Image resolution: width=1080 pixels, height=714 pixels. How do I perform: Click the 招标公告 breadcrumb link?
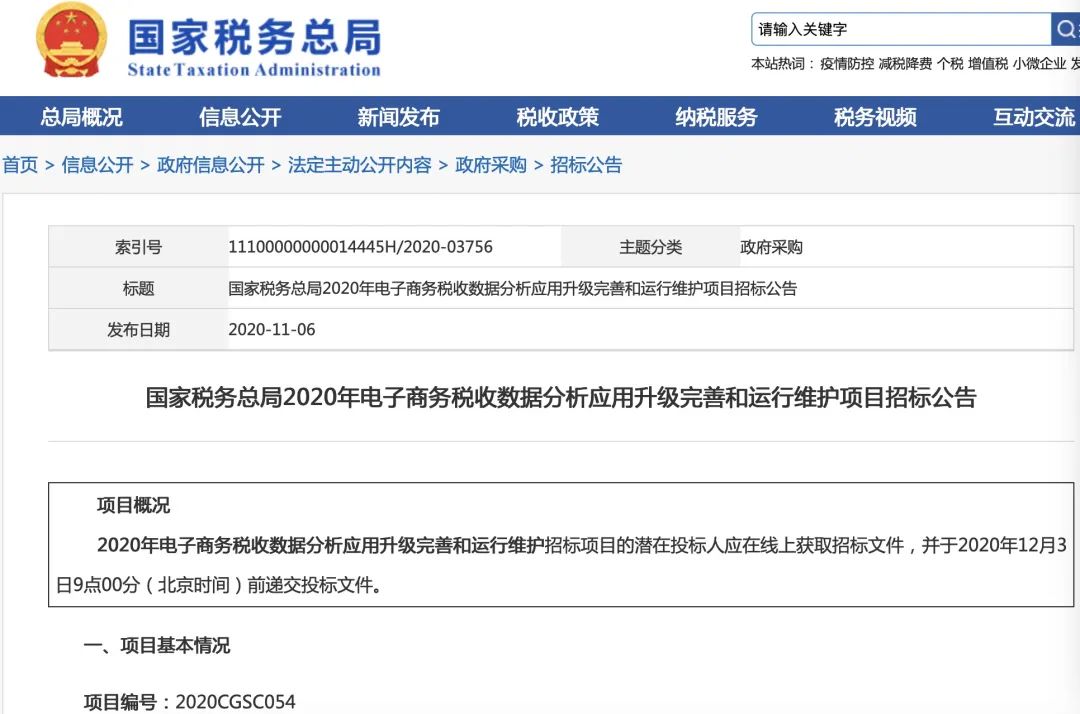(x=586, y=165)
